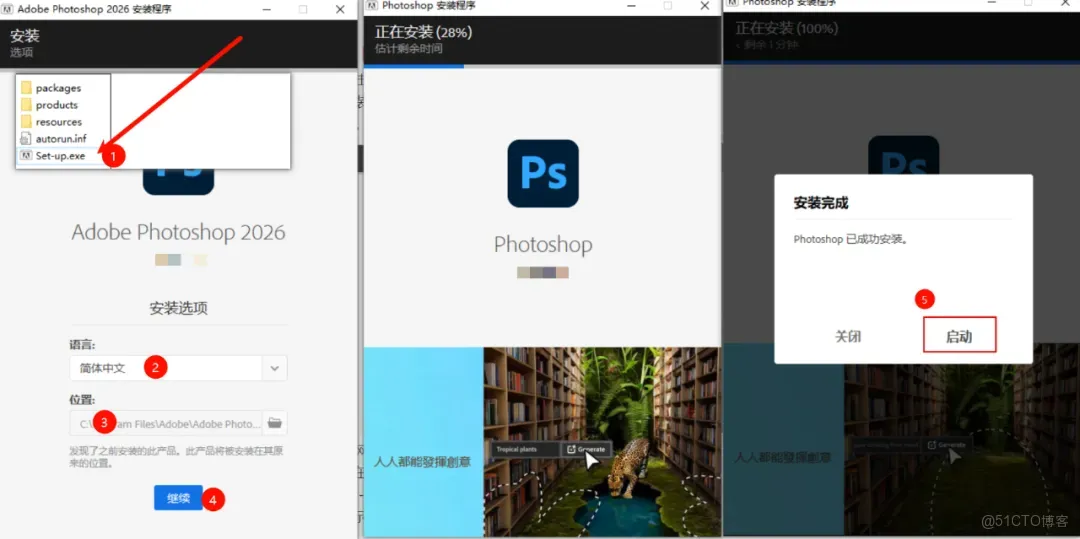This screenshot has width=1080, height=539.
Task: Click the 启动 button in completion dialog
Action: point(959,337)
